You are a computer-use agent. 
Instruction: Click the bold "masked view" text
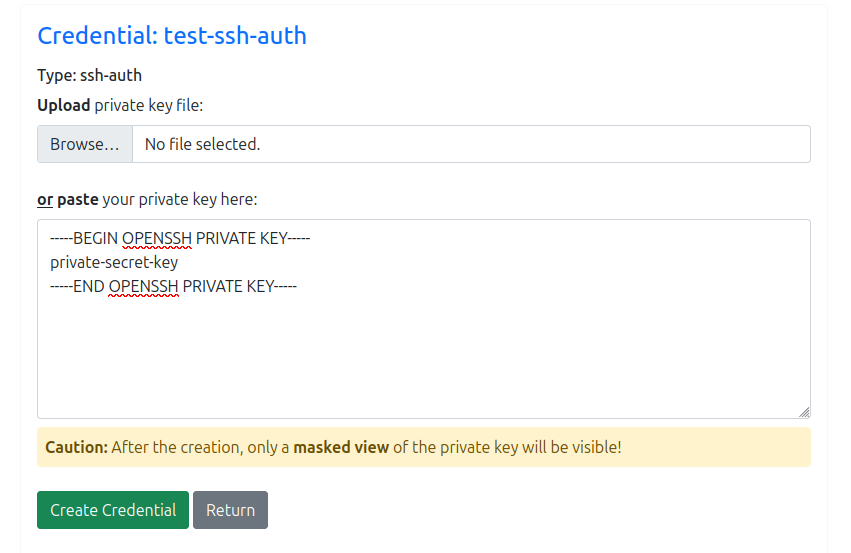coord(341,447)
